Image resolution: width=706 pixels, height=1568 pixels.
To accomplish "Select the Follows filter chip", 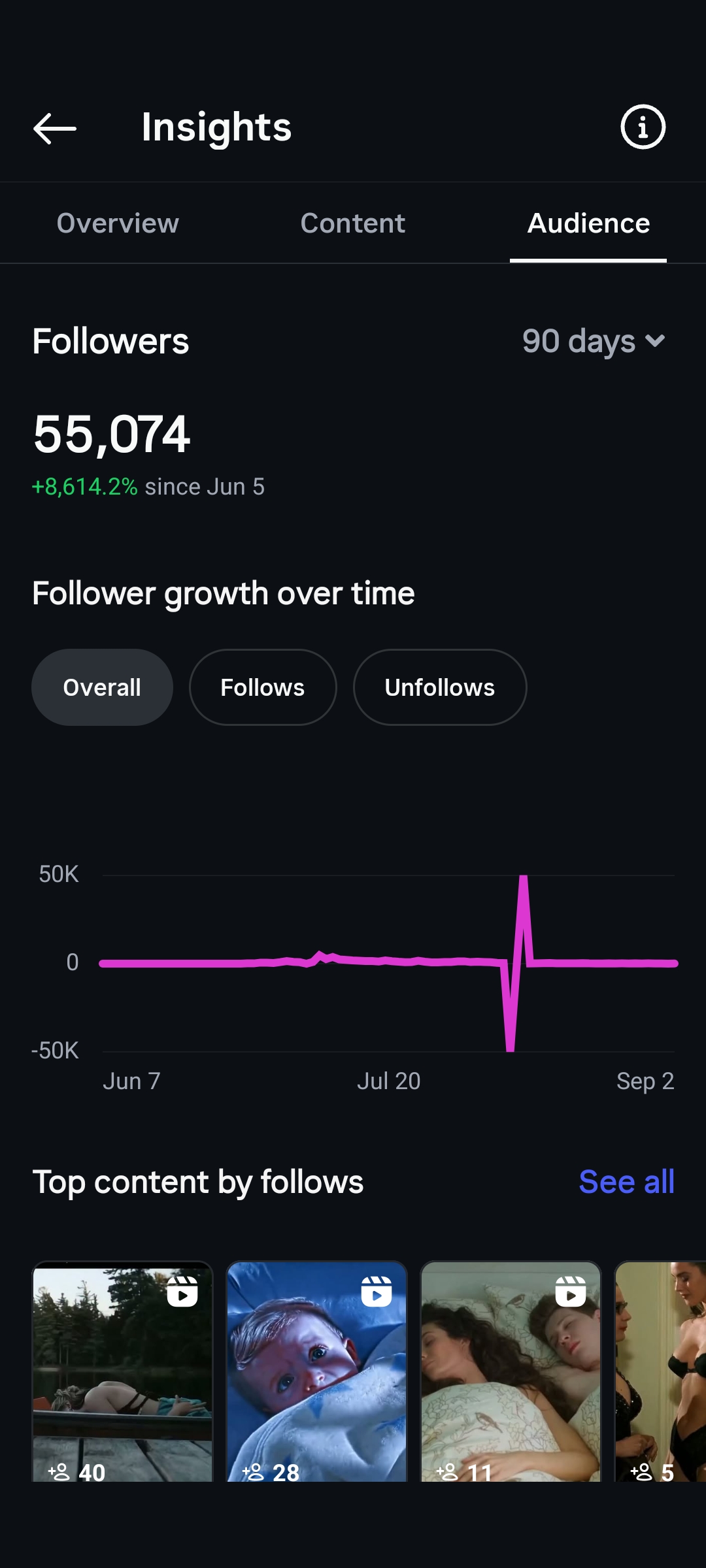I will (x=263, y=687).
